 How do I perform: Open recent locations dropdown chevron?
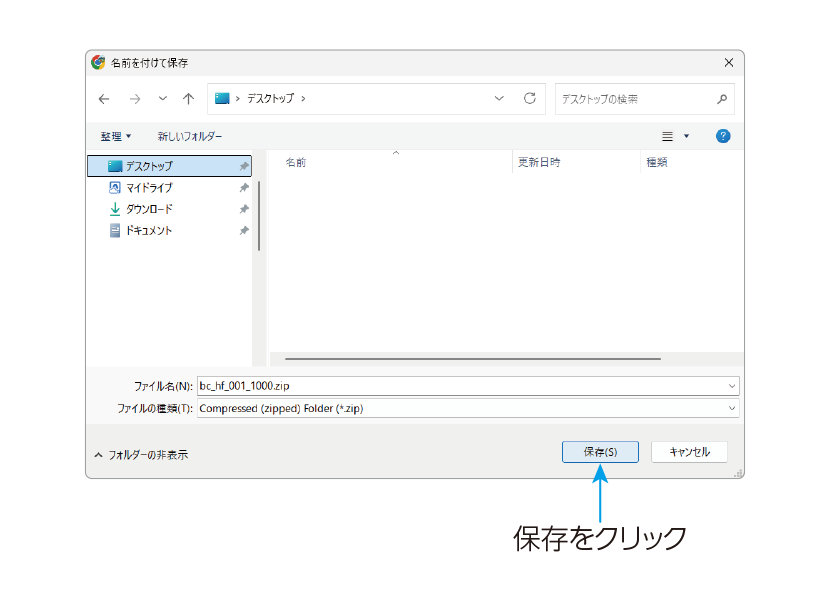[x=163, y=98]
